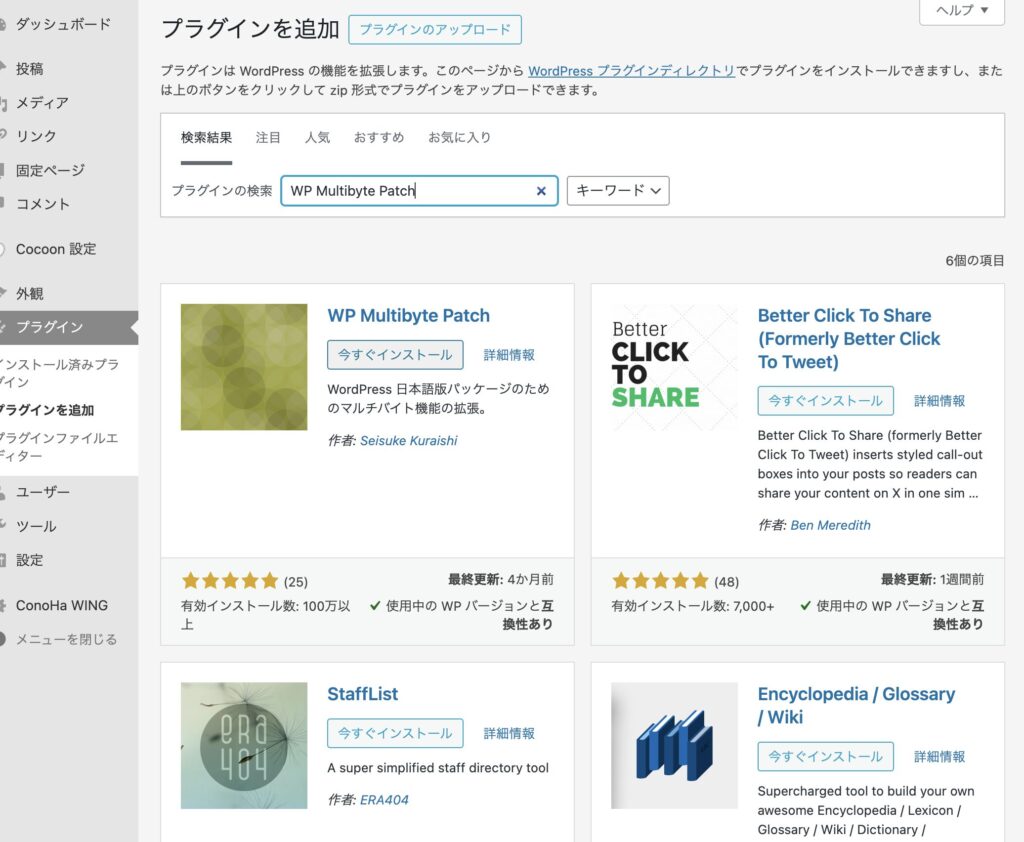
Task: Install WP Multibyte Patch with 今すぐインストール
Action: coord(395,355)
